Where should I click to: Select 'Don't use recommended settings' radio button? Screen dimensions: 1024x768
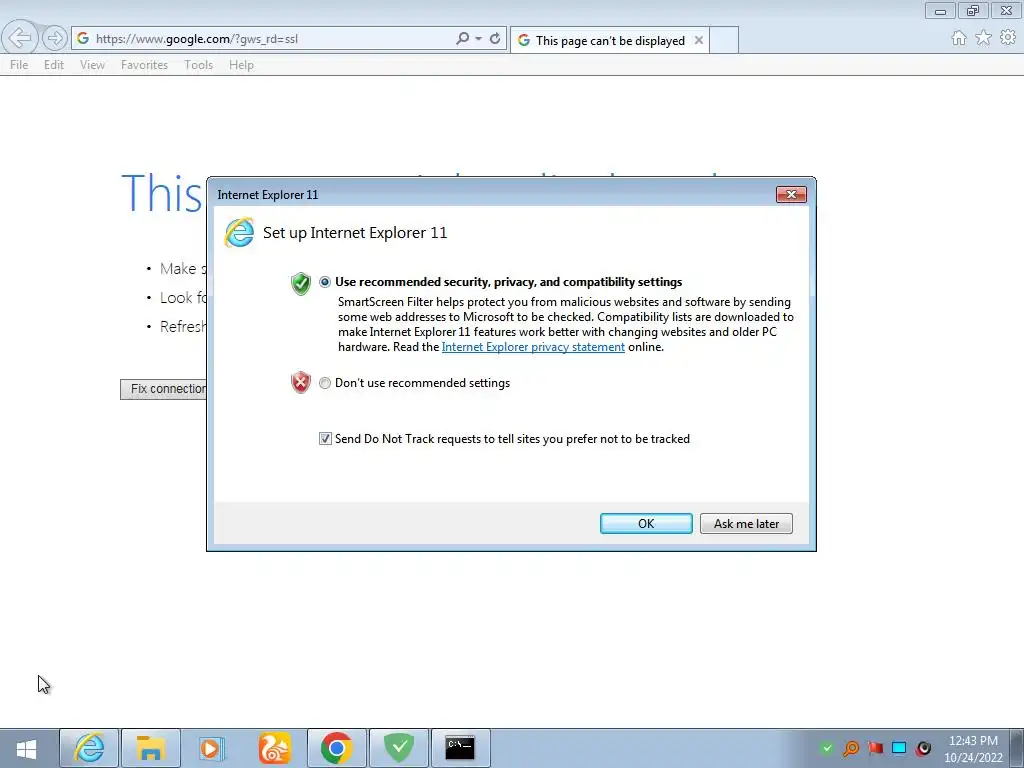tap(325, 383)
